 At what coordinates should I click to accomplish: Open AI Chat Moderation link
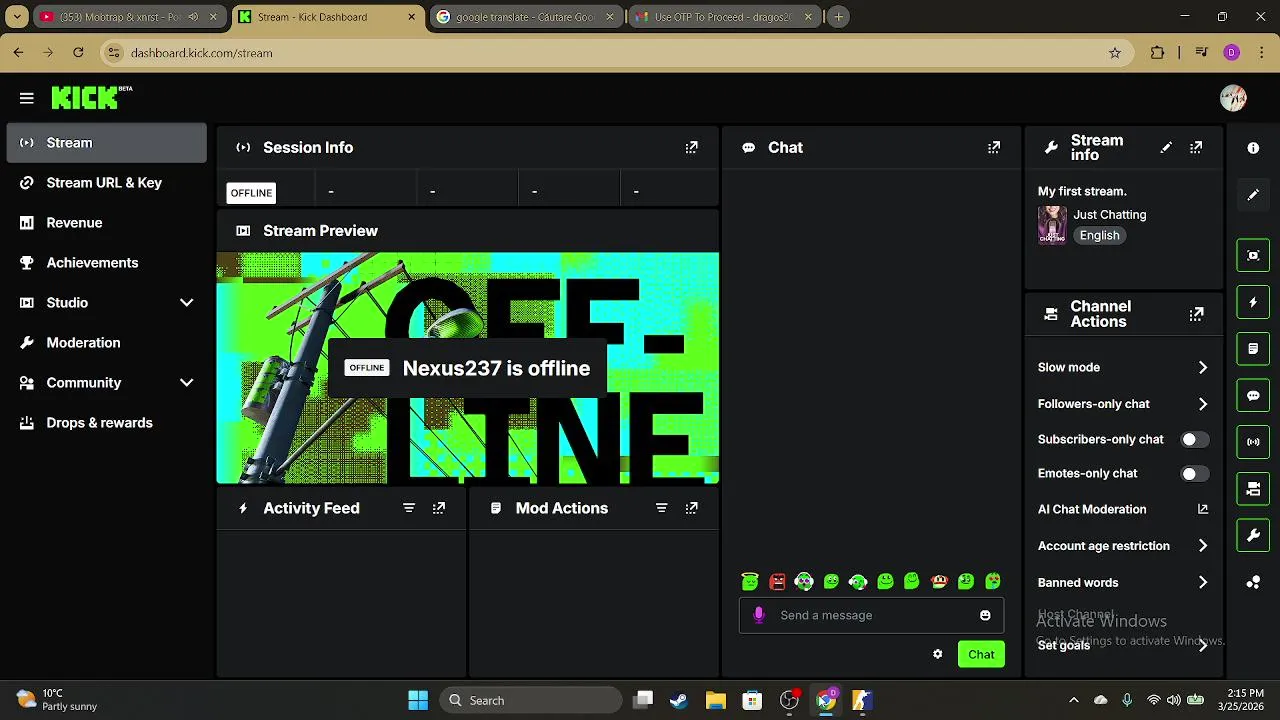point(1123,509)
